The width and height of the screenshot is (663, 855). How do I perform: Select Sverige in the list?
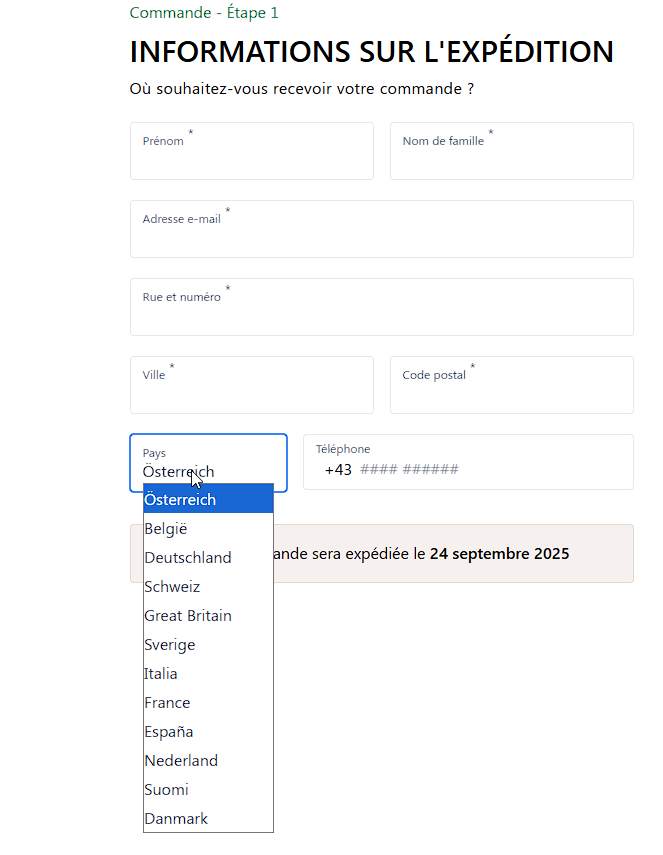tap(208, 644)
